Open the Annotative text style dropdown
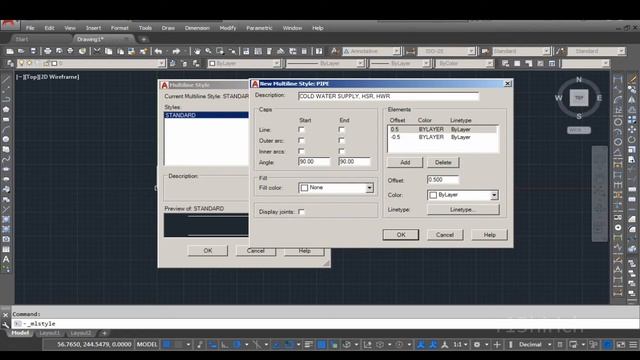 pos(396,51)
